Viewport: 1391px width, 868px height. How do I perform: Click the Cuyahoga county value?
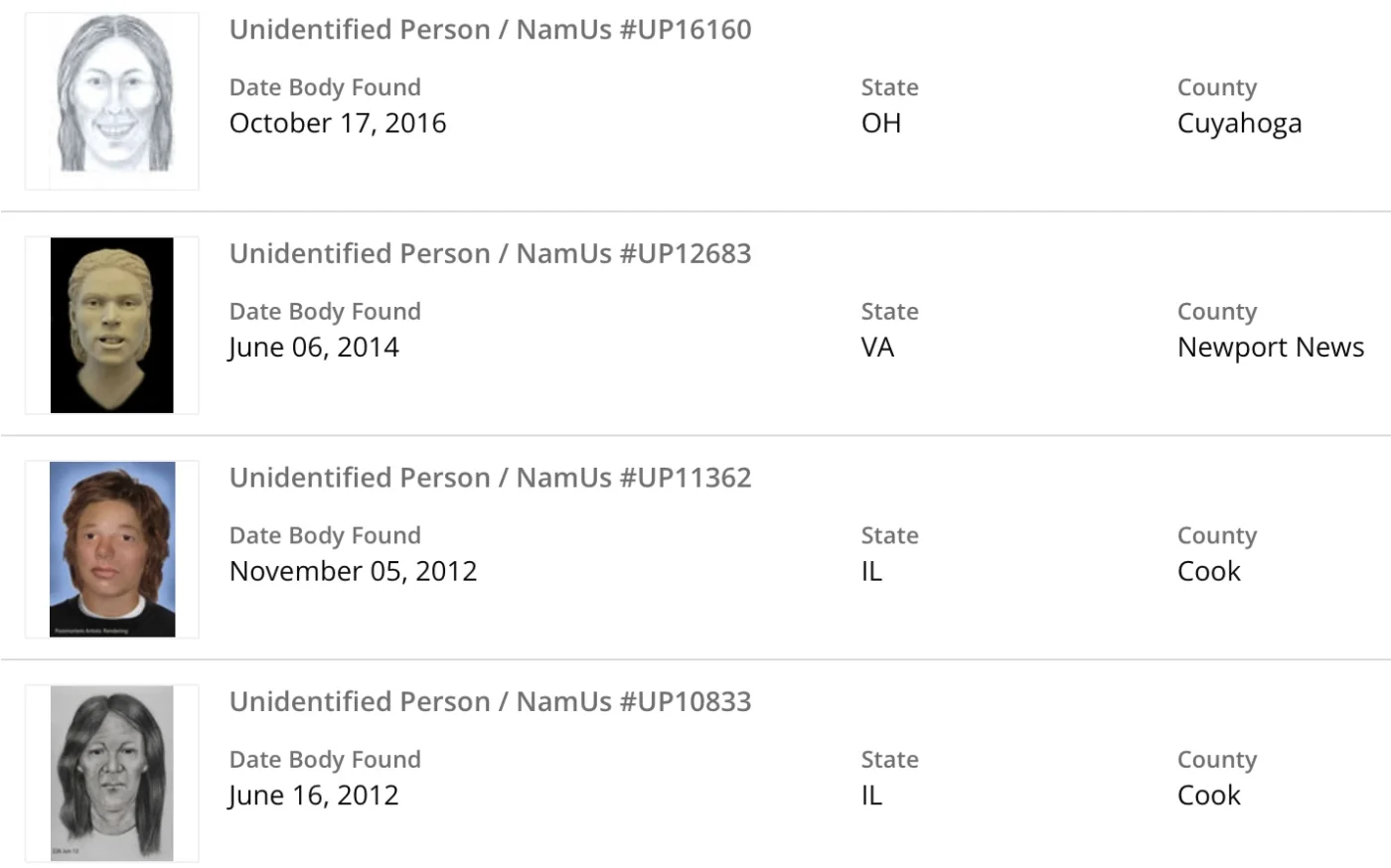click(x=1239, y=123)
